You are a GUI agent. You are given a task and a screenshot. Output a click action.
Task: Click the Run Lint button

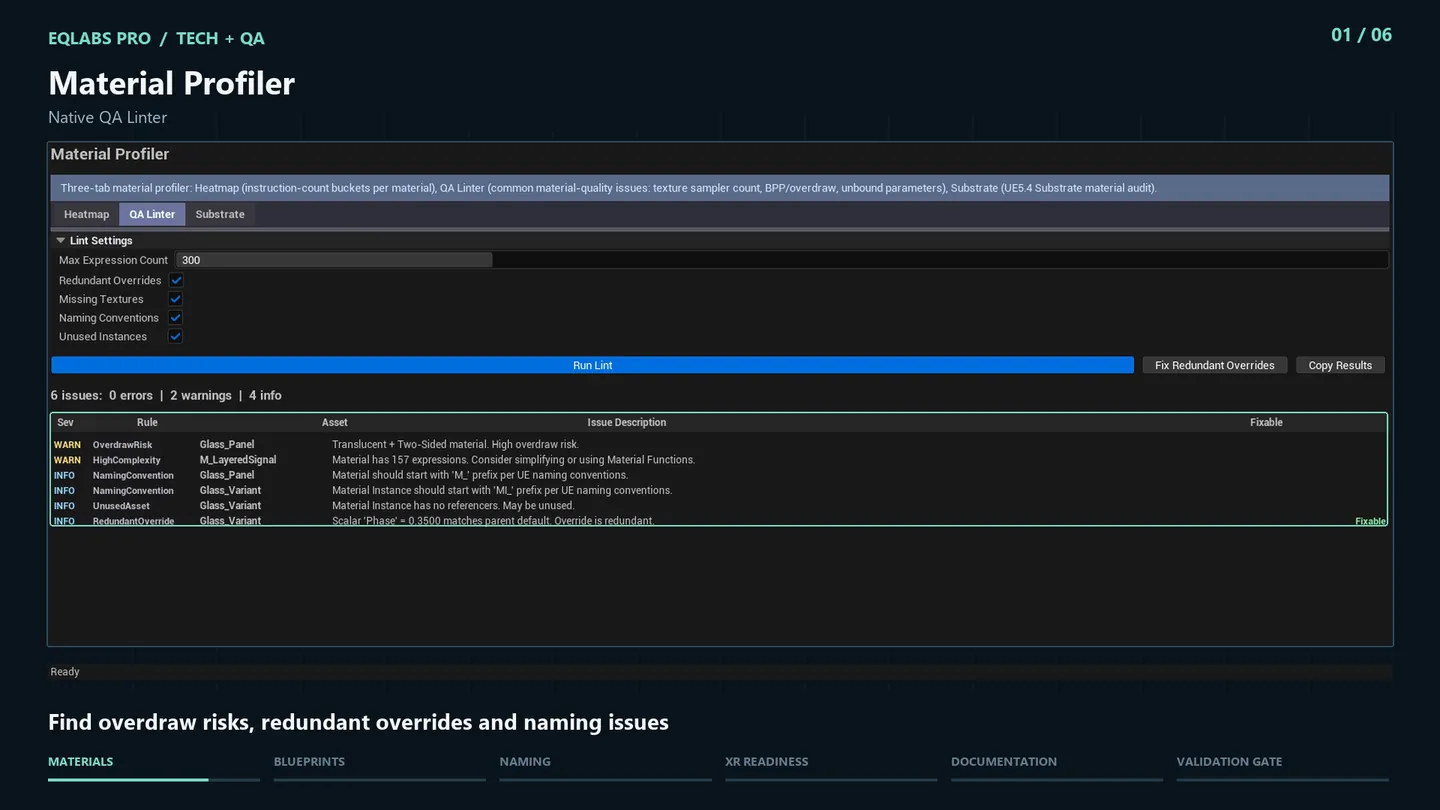point(592,365)
